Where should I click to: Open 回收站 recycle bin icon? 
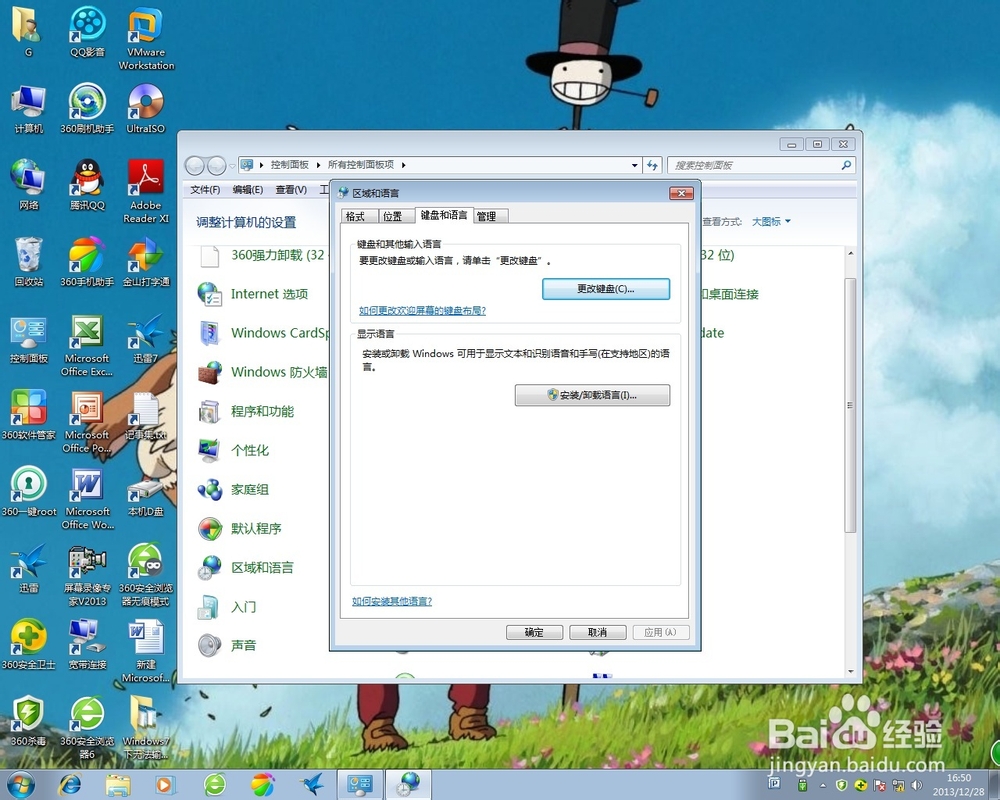coord(29,262)
